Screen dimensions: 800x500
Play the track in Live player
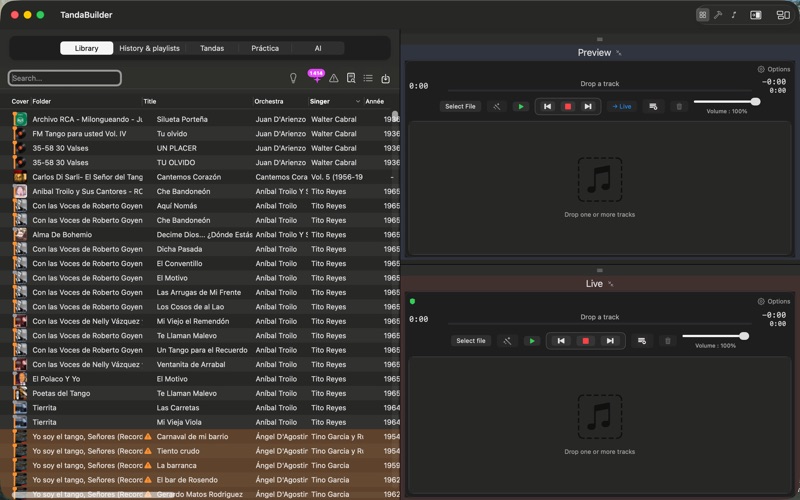[x=532, y=341]
